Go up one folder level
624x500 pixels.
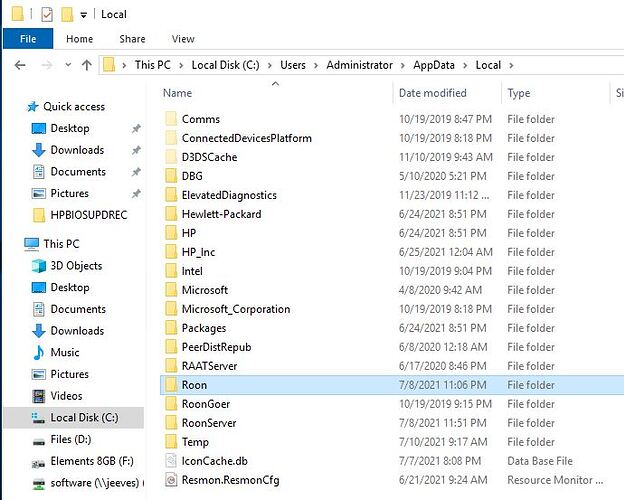pos(87,65)
